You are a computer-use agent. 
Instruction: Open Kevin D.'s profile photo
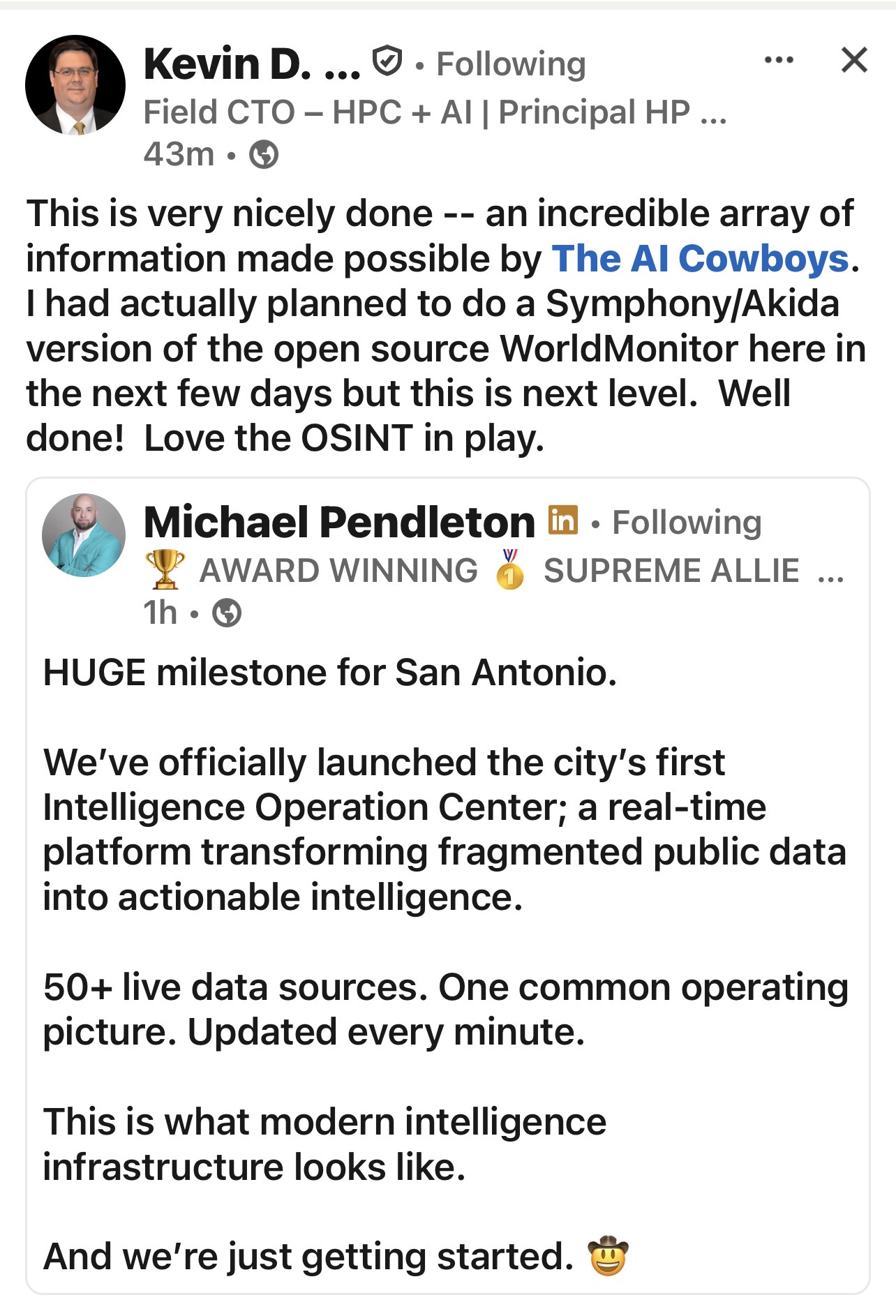tap(75, 85)
